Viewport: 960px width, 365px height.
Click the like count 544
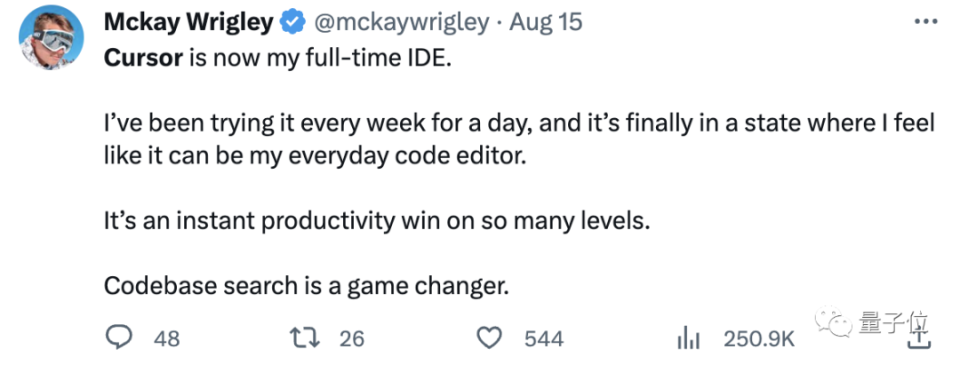click(544, 339)
